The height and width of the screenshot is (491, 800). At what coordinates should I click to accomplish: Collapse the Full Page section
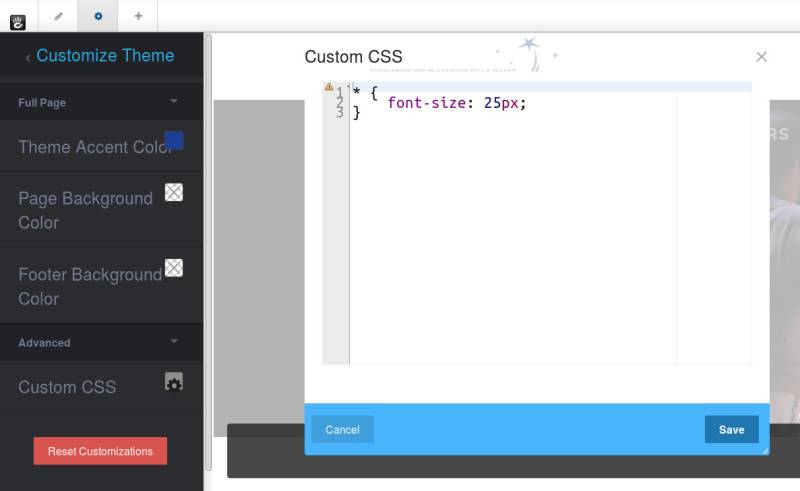click(x=174, y=101)
